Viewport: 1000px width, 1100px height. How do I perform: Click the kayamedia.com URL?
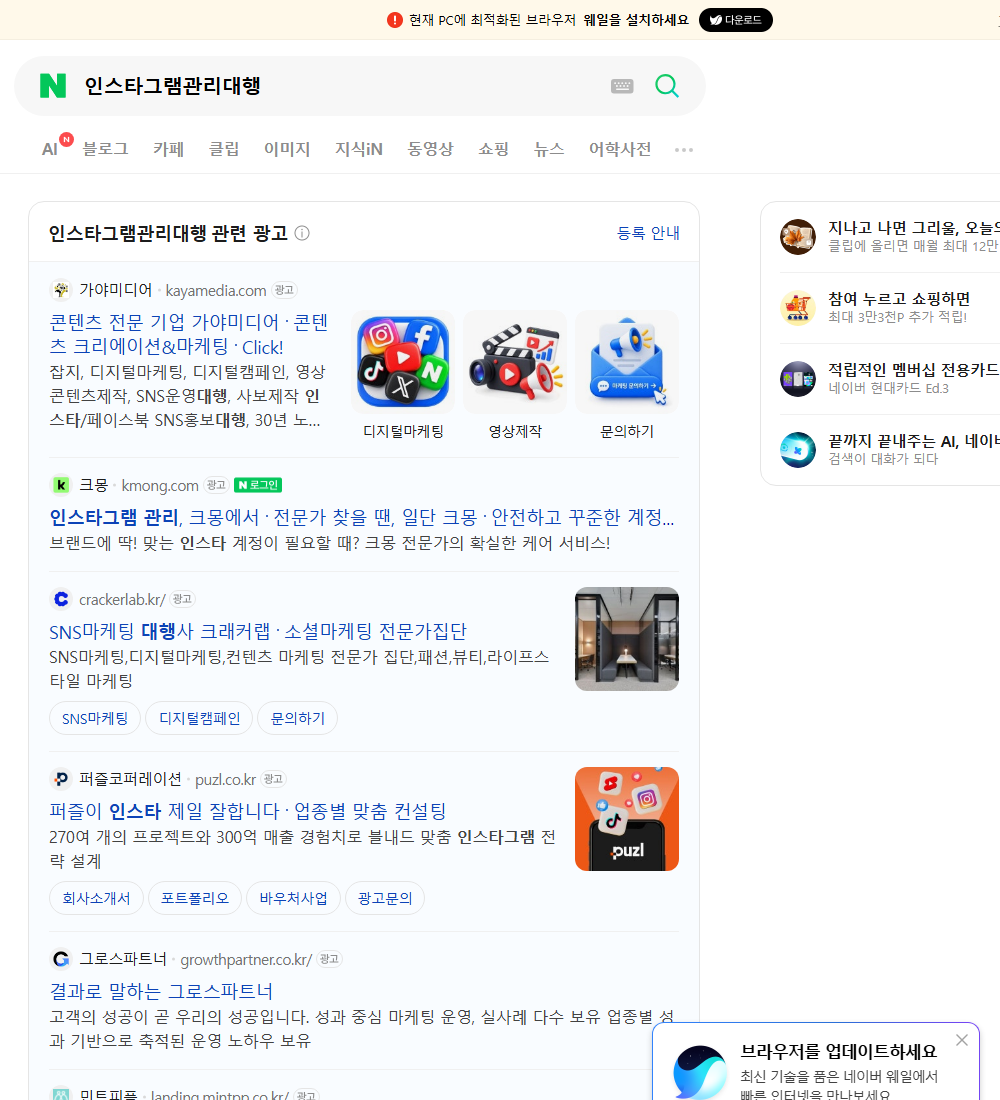pos(215,290)
